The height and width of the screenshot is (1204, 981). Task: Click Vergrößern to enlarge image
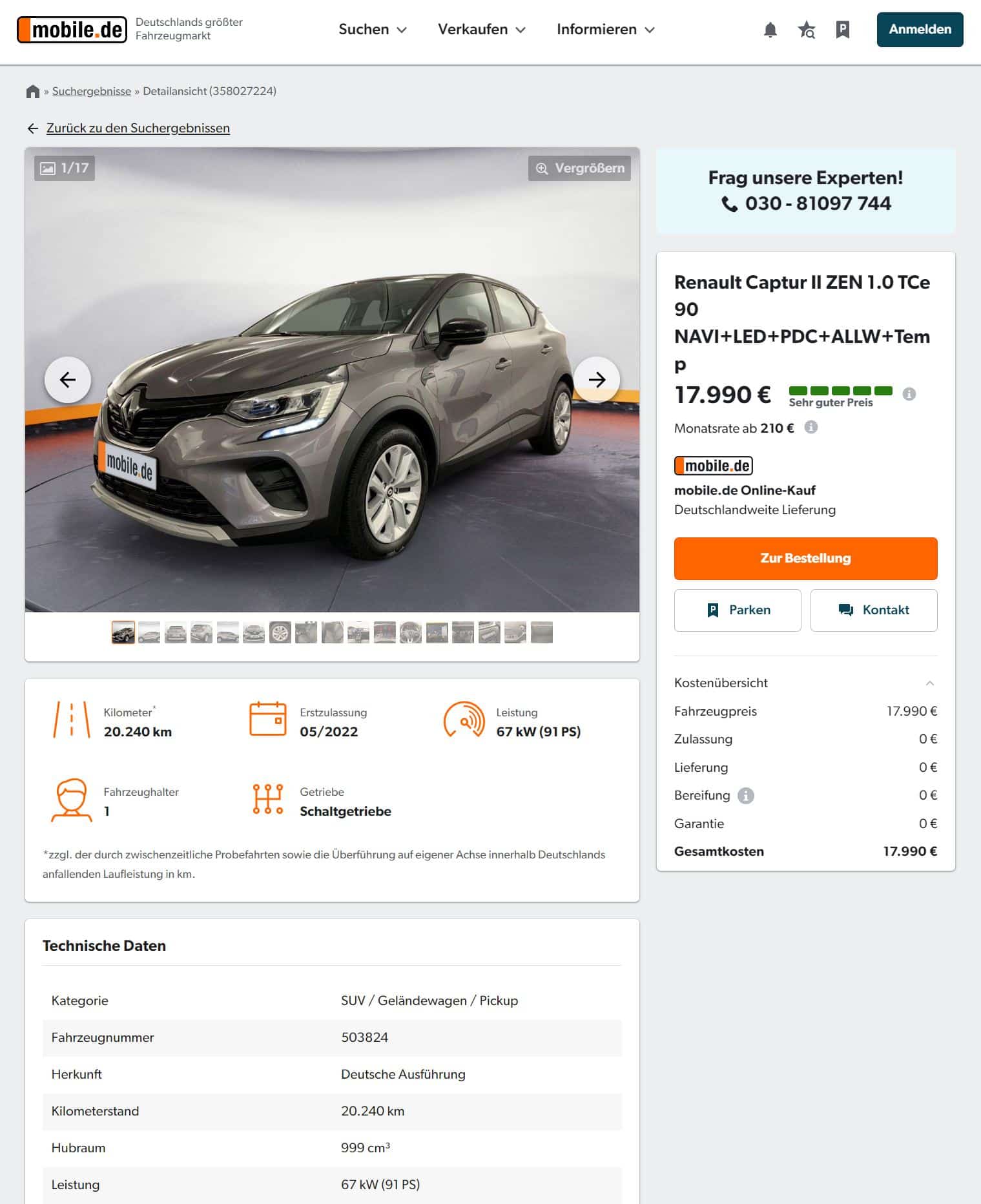tap(579, 168)
